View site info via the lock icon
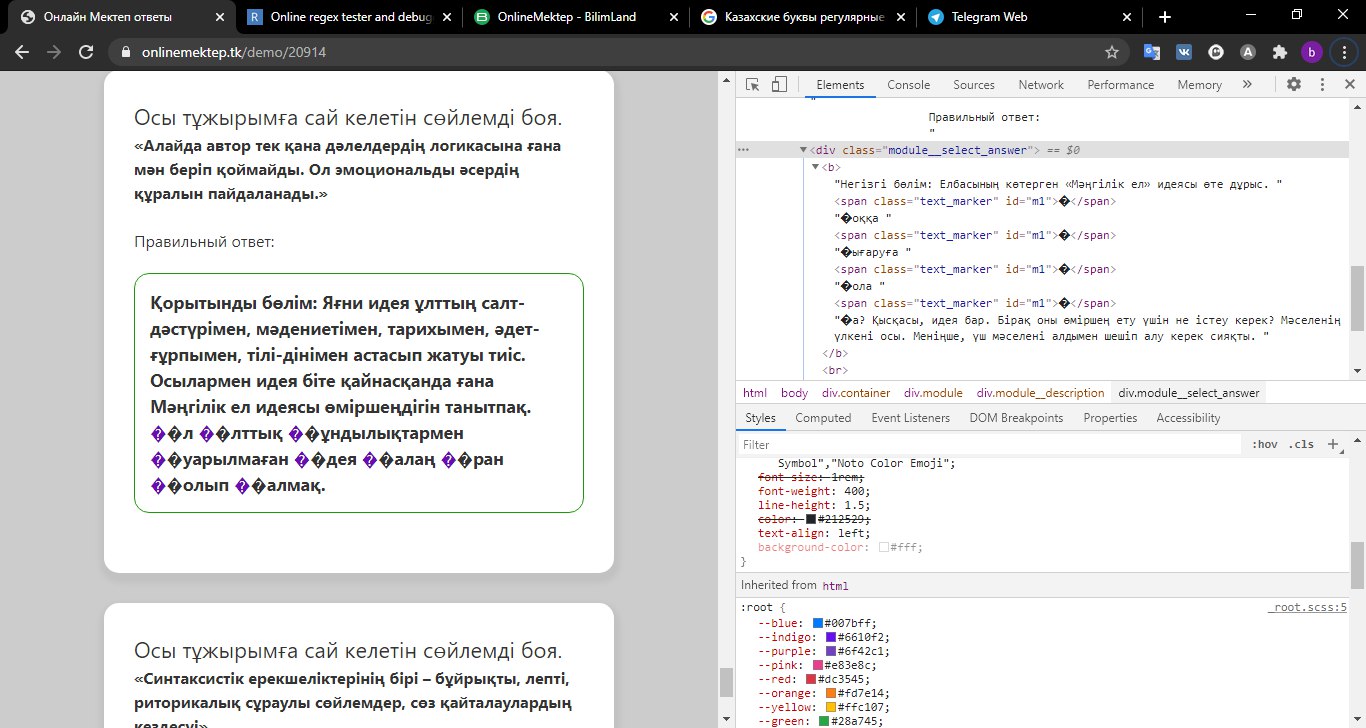This screenshot has width=1366, height=728. click(x=126, y=52)
